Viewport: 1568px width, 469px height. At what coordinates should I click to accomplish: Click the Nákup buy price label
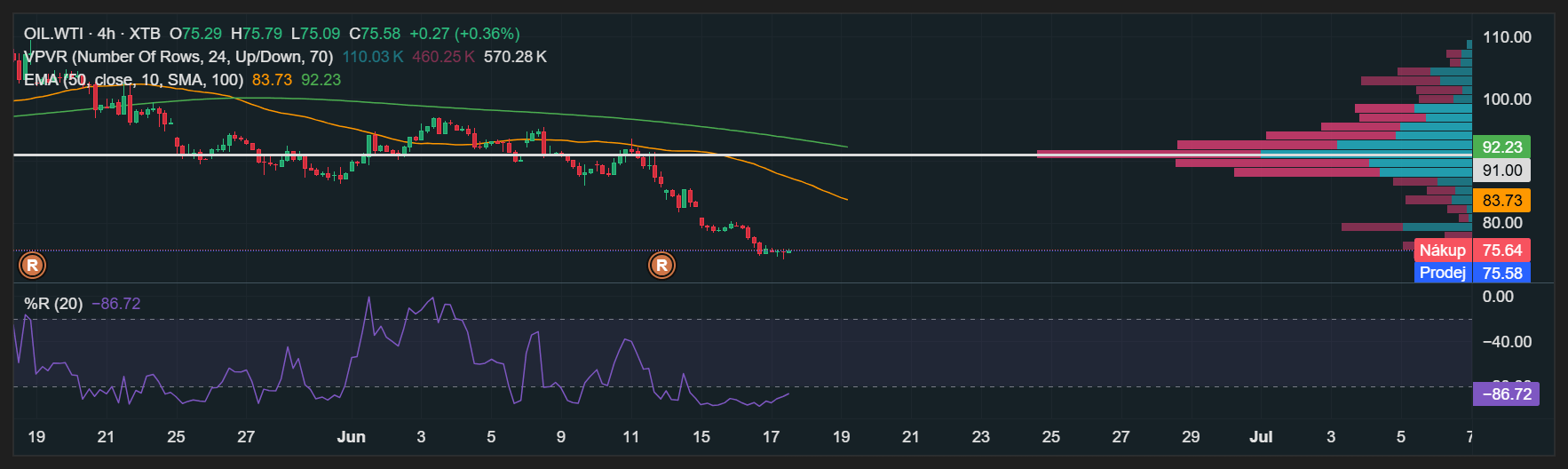1443,250
